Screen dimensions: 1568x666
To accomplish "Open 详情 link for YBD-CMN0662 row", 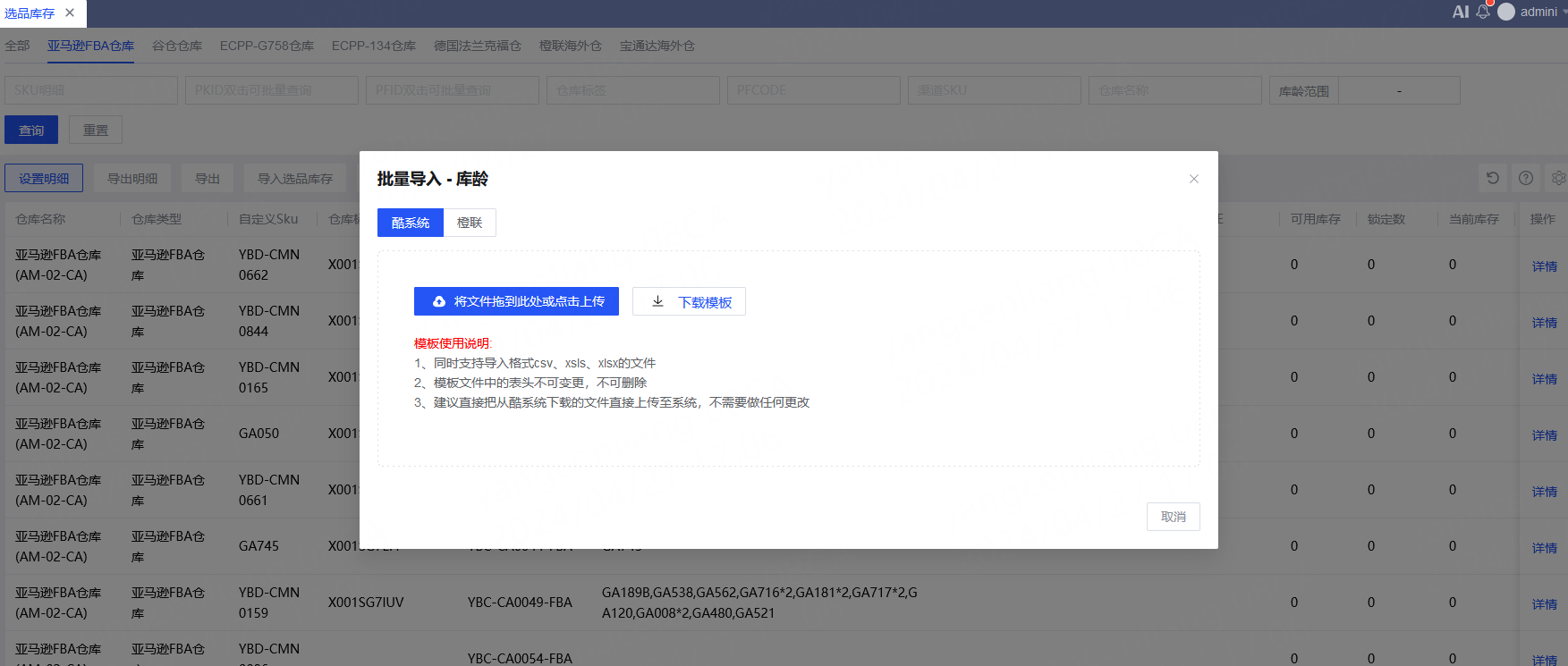I will pyautogui.click(x=1544, y=266).
